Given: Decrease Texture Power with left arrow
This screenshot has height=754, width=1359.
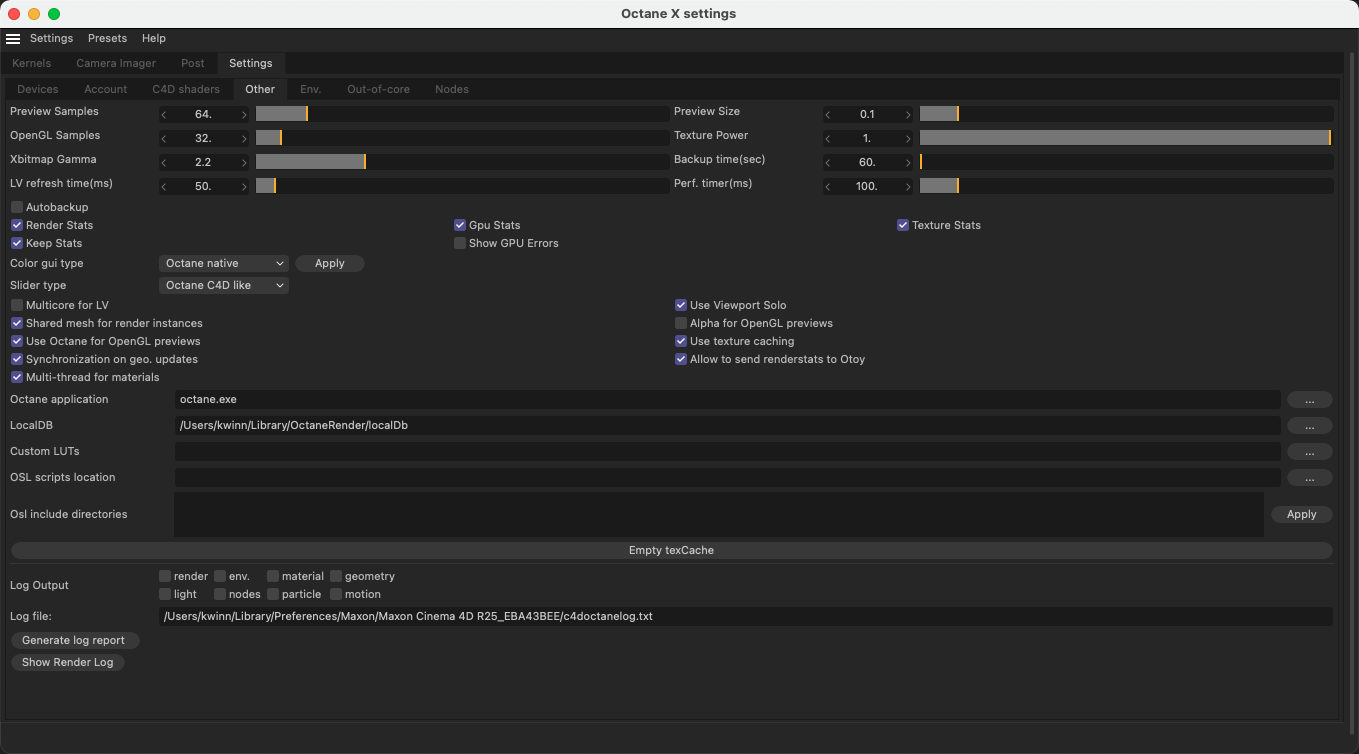Looking at the screenshot, I should [x=828, y=139].
